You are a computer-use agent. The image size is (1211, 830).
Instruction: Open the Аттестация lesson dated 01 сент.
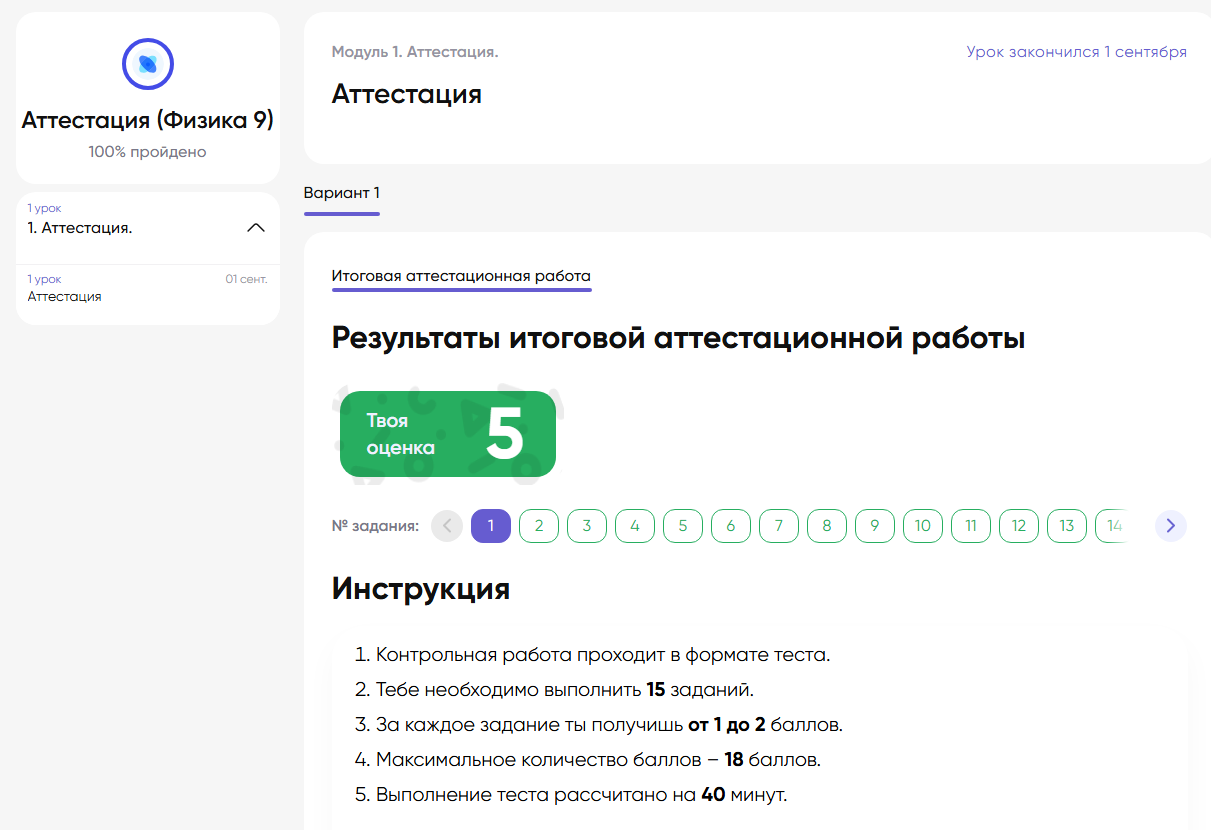[147, 288]
